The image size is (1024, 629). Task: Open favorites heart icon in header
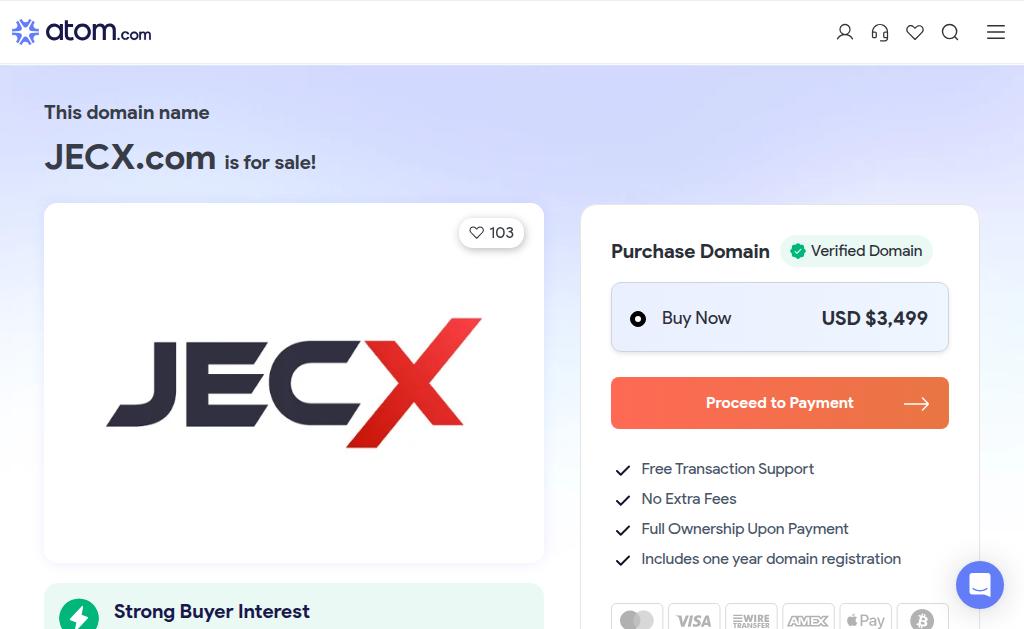(915, 33)
